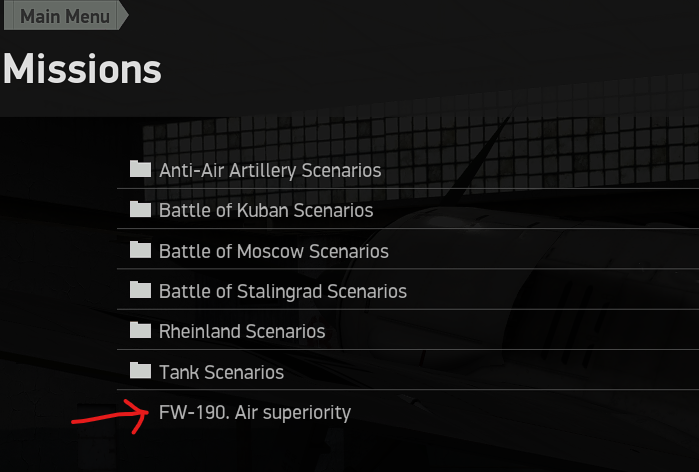The width and height of the screenshot is (699, 472).
Task: Click the Battle of Kuban folder icon
Action: (x=140, y=210)
